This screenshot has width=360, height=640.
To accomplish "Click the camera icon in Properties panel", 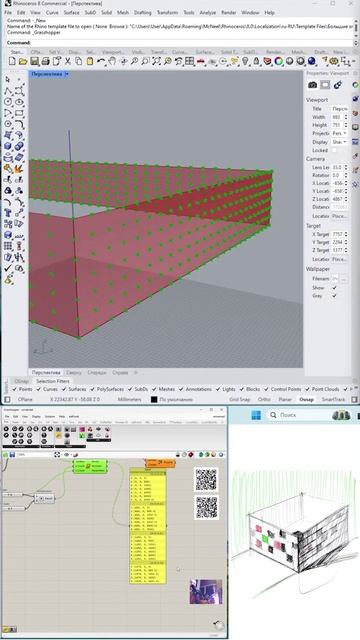I will pyautogui.click(x=313, y=84).
